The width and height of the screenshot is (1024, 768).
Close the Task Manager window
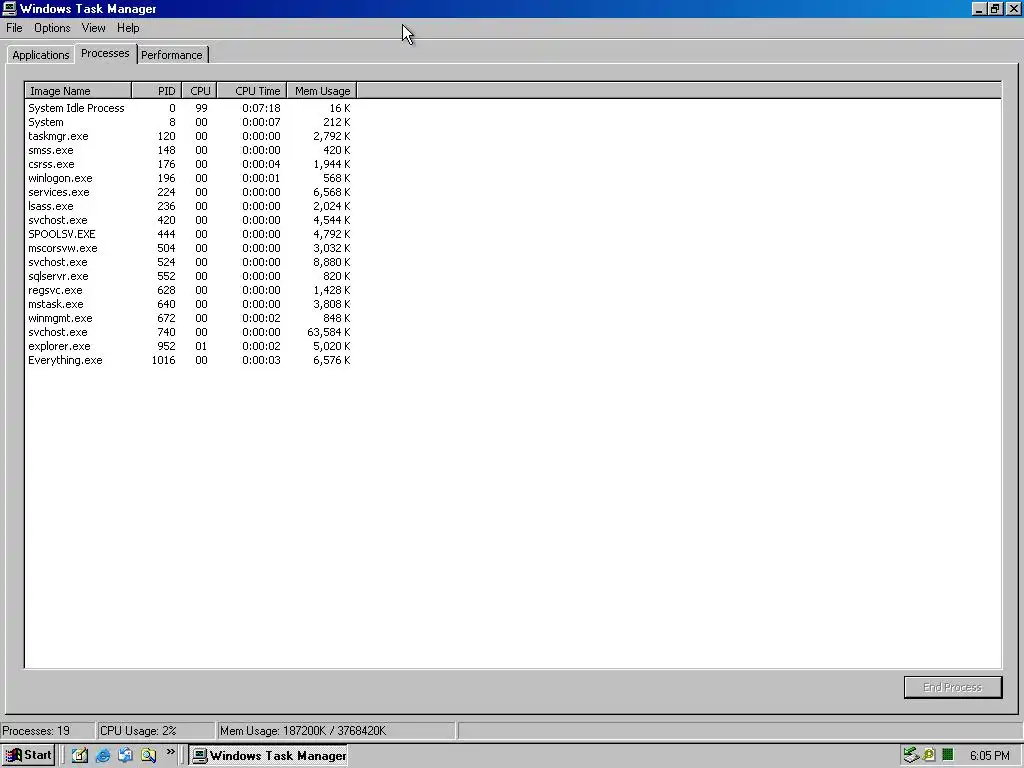tap(1013, 8)
